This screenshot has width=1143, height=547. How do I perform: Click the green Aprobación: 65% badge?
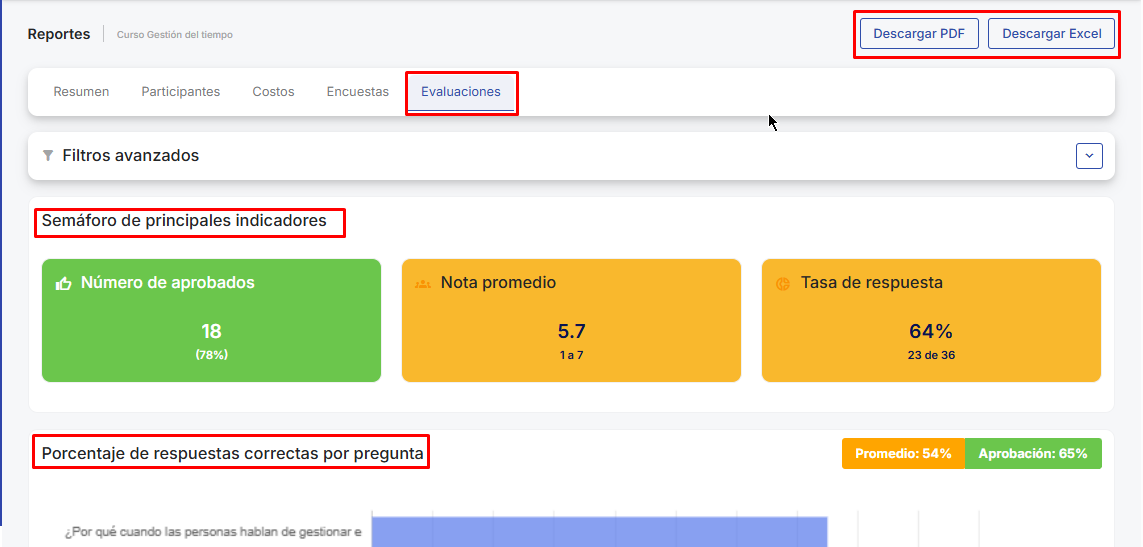click(x=1032, y=454)
